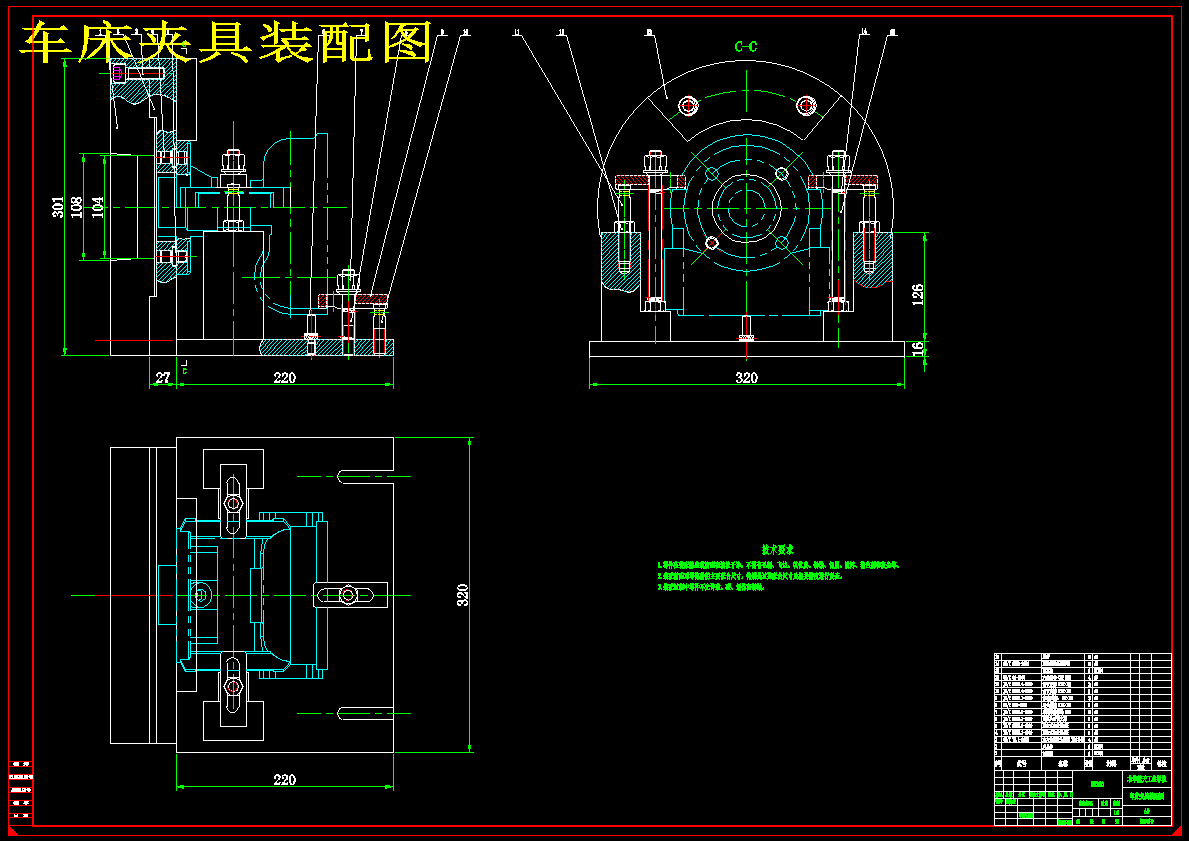The image size is (1189, 841).
Task: Select the vertical 320 dimension of the plan view
Action: point(463,595)
